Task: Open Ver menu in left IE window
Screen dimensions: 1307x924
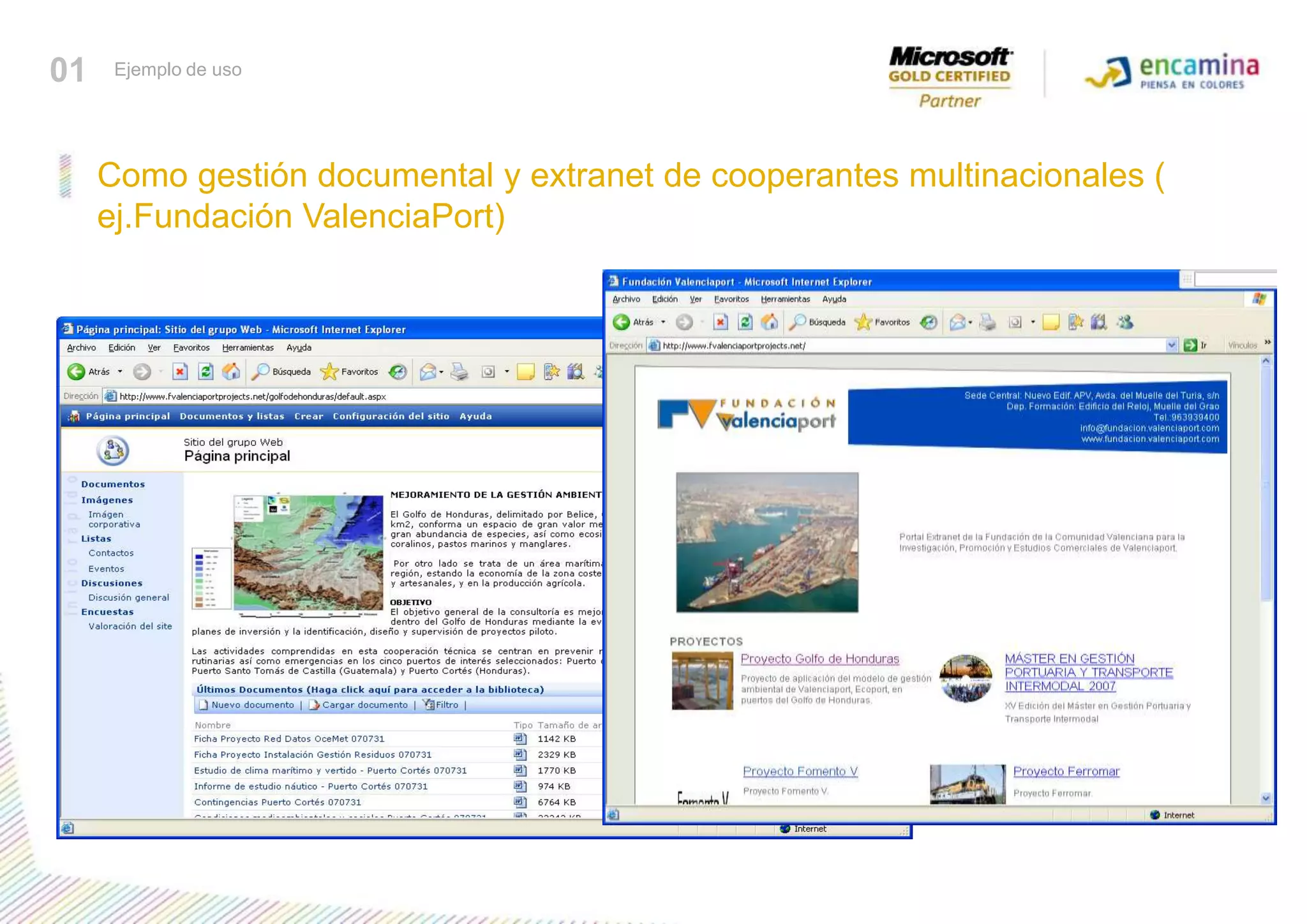Action: pos(154,348)
